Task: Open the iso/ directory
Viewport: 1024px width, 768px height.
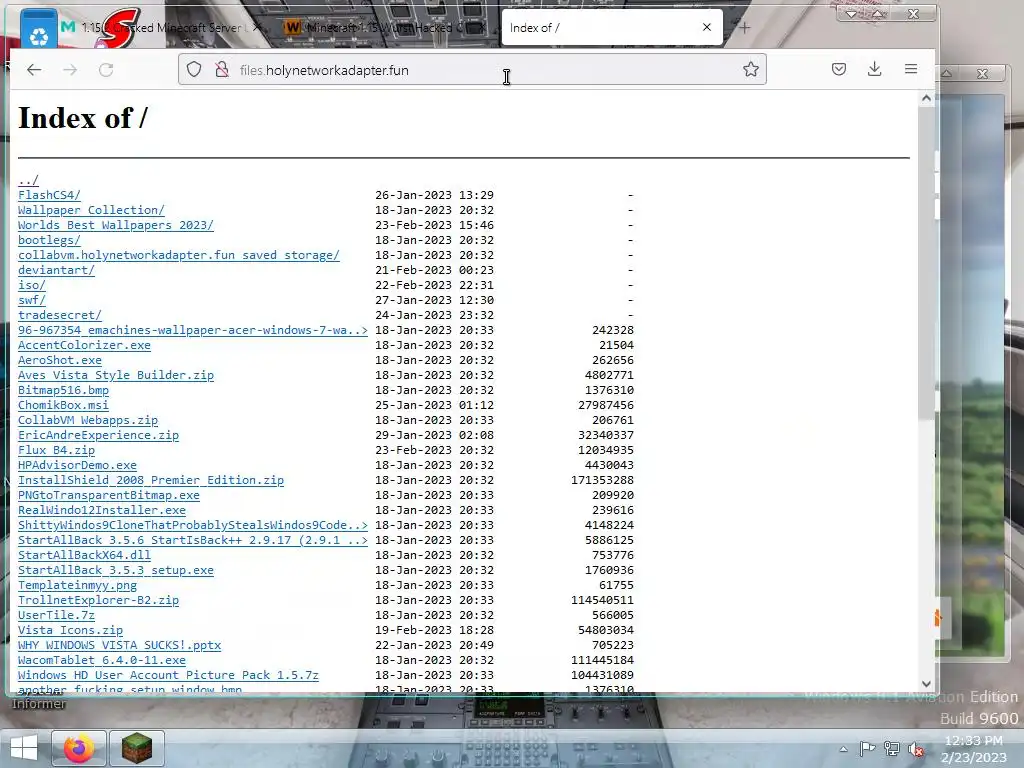Action: [31, 285]
